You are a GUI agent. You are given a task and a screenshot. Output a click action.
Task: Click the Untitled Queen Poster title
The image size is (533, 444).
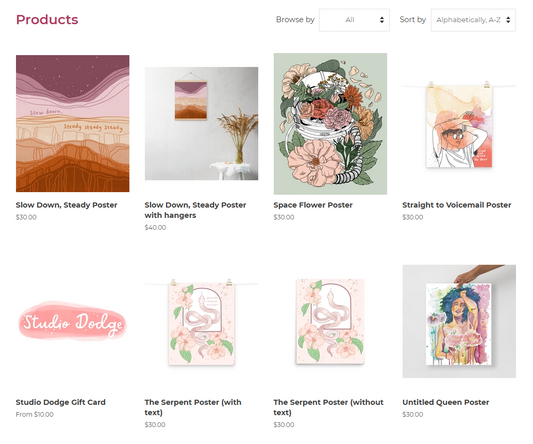coord(446,402)
